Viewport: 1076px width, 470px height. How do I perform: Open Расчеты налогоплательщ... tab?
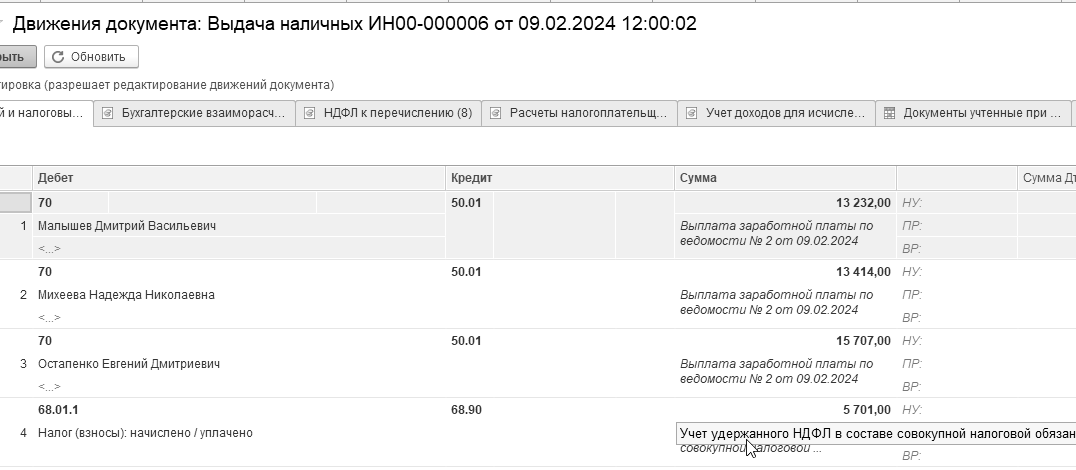click(x=579, y=113)
